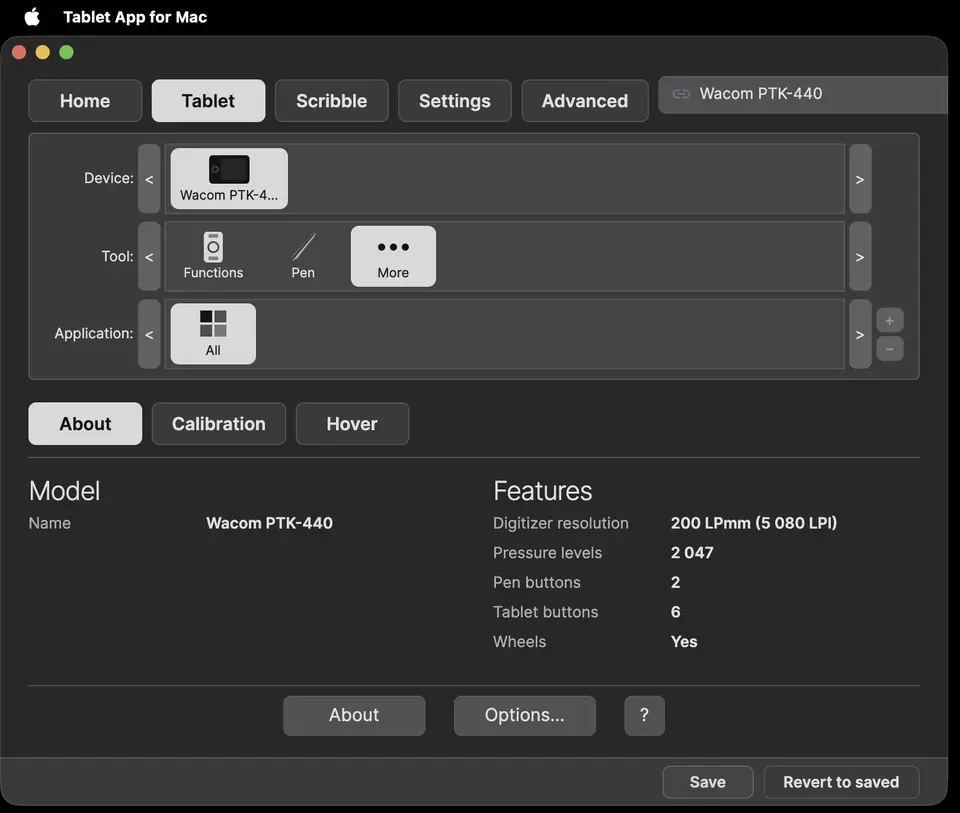
Task: Click the Tablet buttons label
Action: [x=546, y=612]
